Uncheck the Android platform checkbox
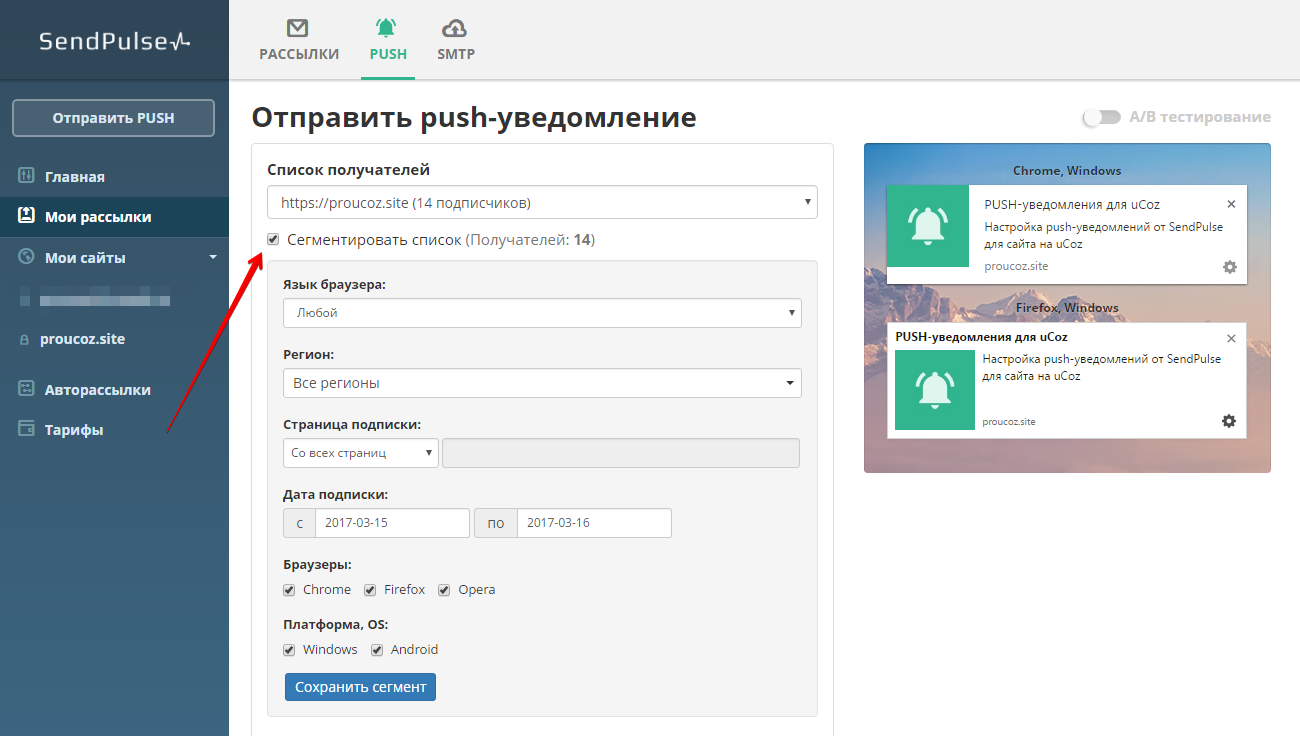 (377, 650)
